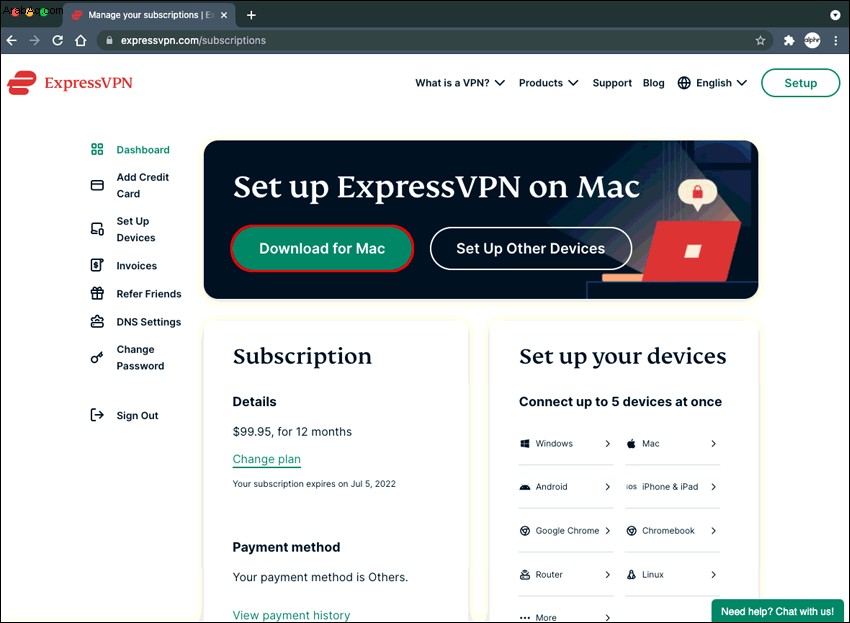Click the browser forward arrow

(34, 41)
